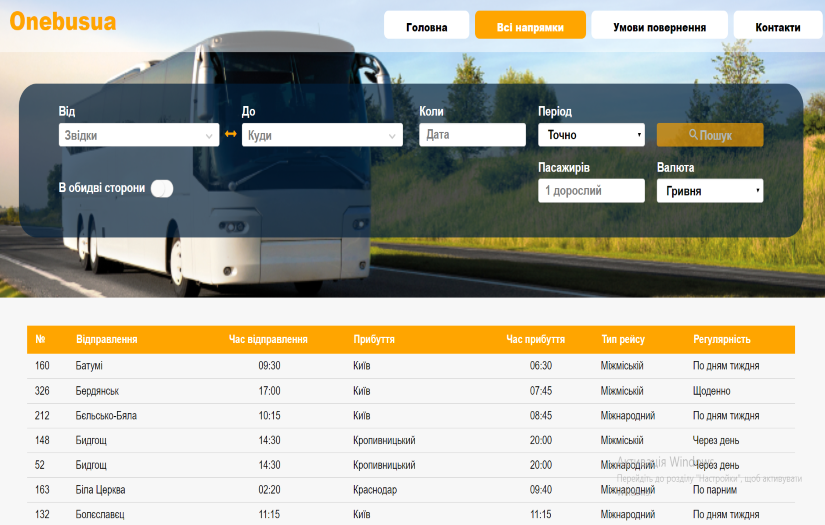Open the Валюта dropdown showing Гривня
This screenshot has width=825, height=525.
pos(710,190)
